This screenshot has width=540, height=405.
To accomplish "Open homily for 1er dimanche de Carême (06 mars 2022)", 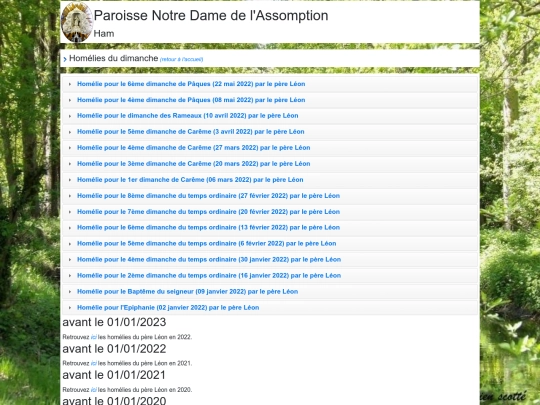I will [190, 179].
